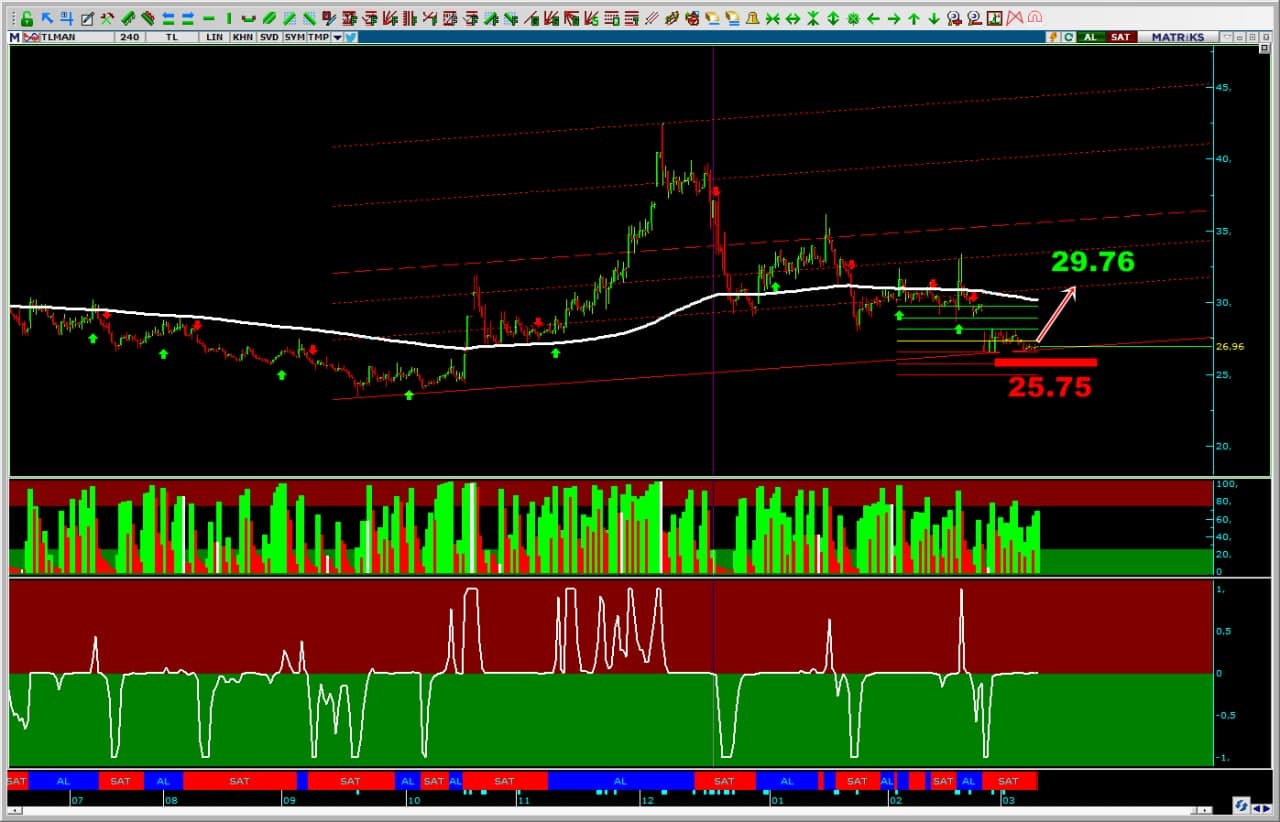Click the green up arrow icon
This screenshot has width=1280, height=822.
[x=913, y=18]
